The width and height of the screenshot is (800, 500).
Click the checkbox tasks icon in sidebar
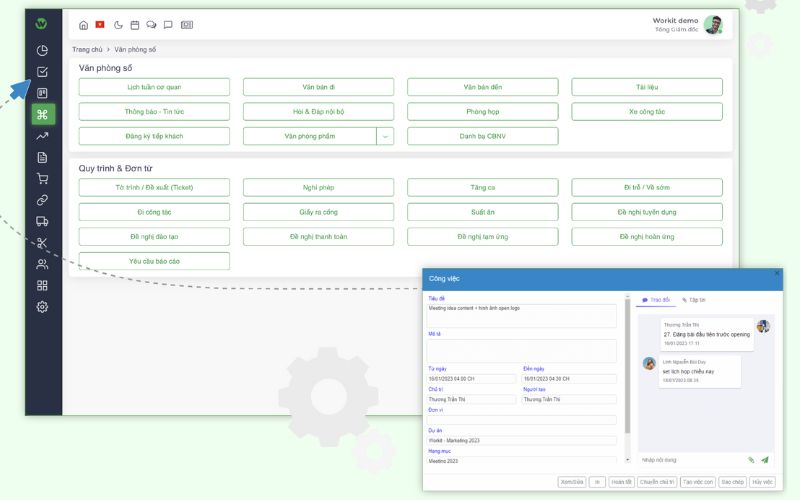pyautogui.click(x=42, y=72)
